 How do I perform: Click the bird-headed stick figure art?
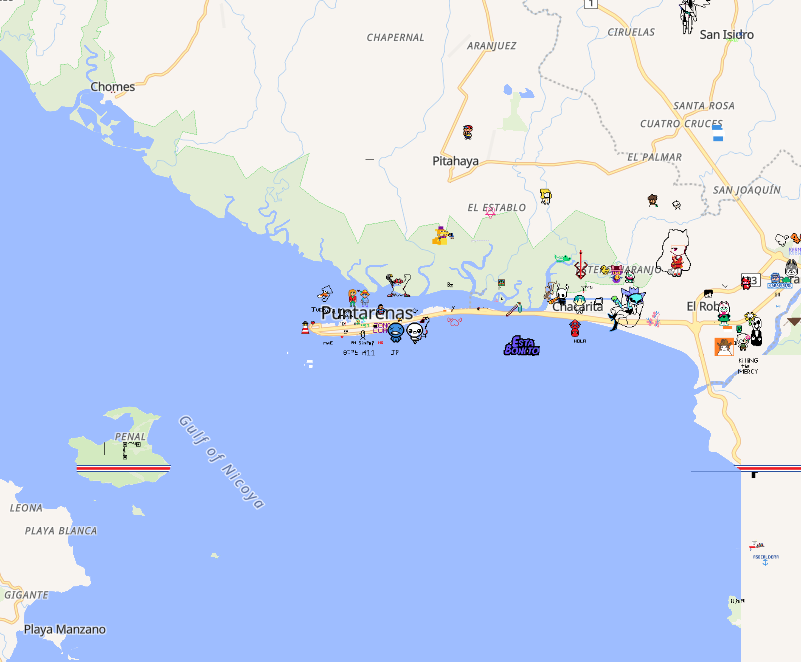[398, 285]
